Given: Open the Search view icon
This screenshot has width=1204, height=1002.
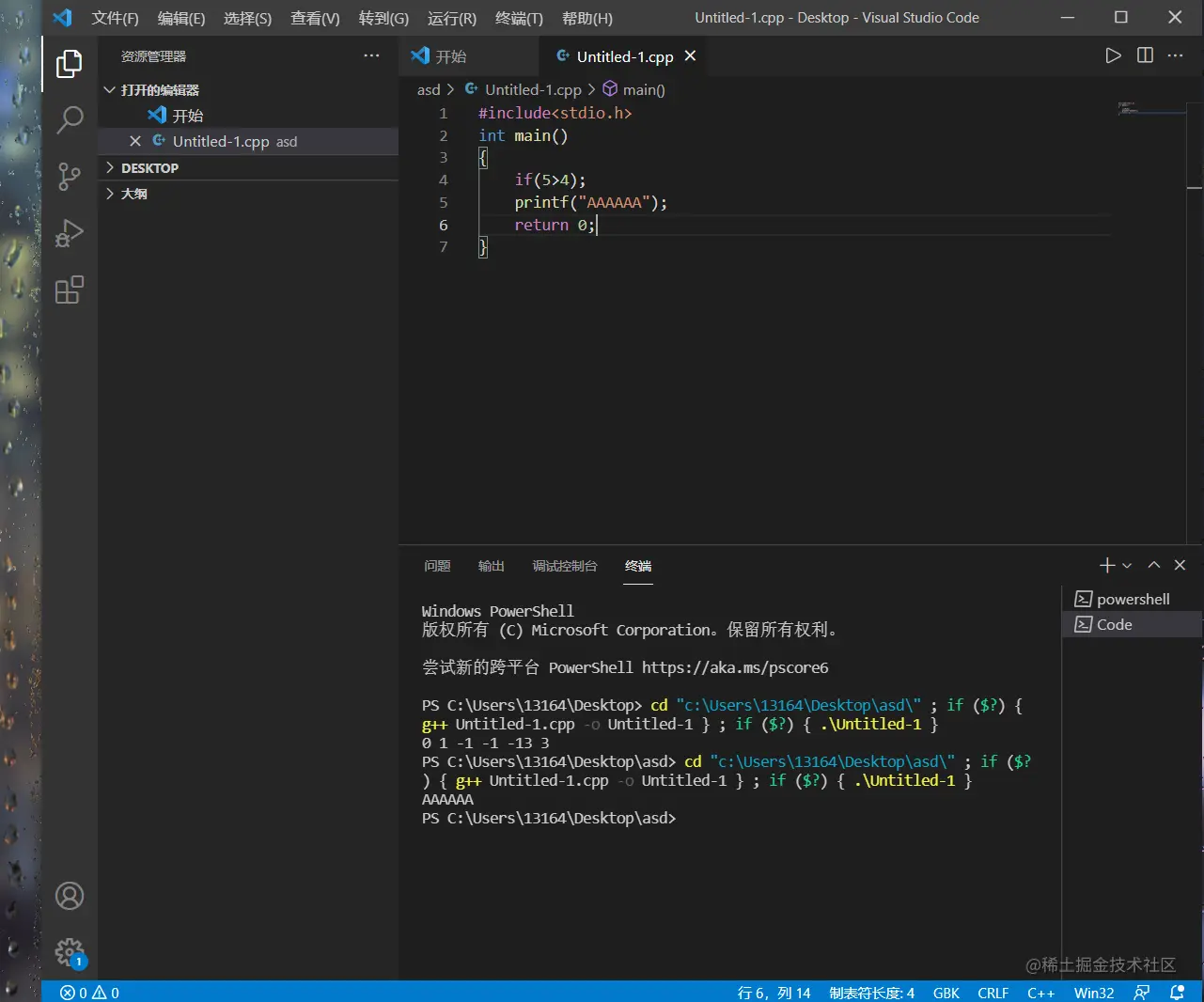Looking at the screenshot, I should [70, 120].
